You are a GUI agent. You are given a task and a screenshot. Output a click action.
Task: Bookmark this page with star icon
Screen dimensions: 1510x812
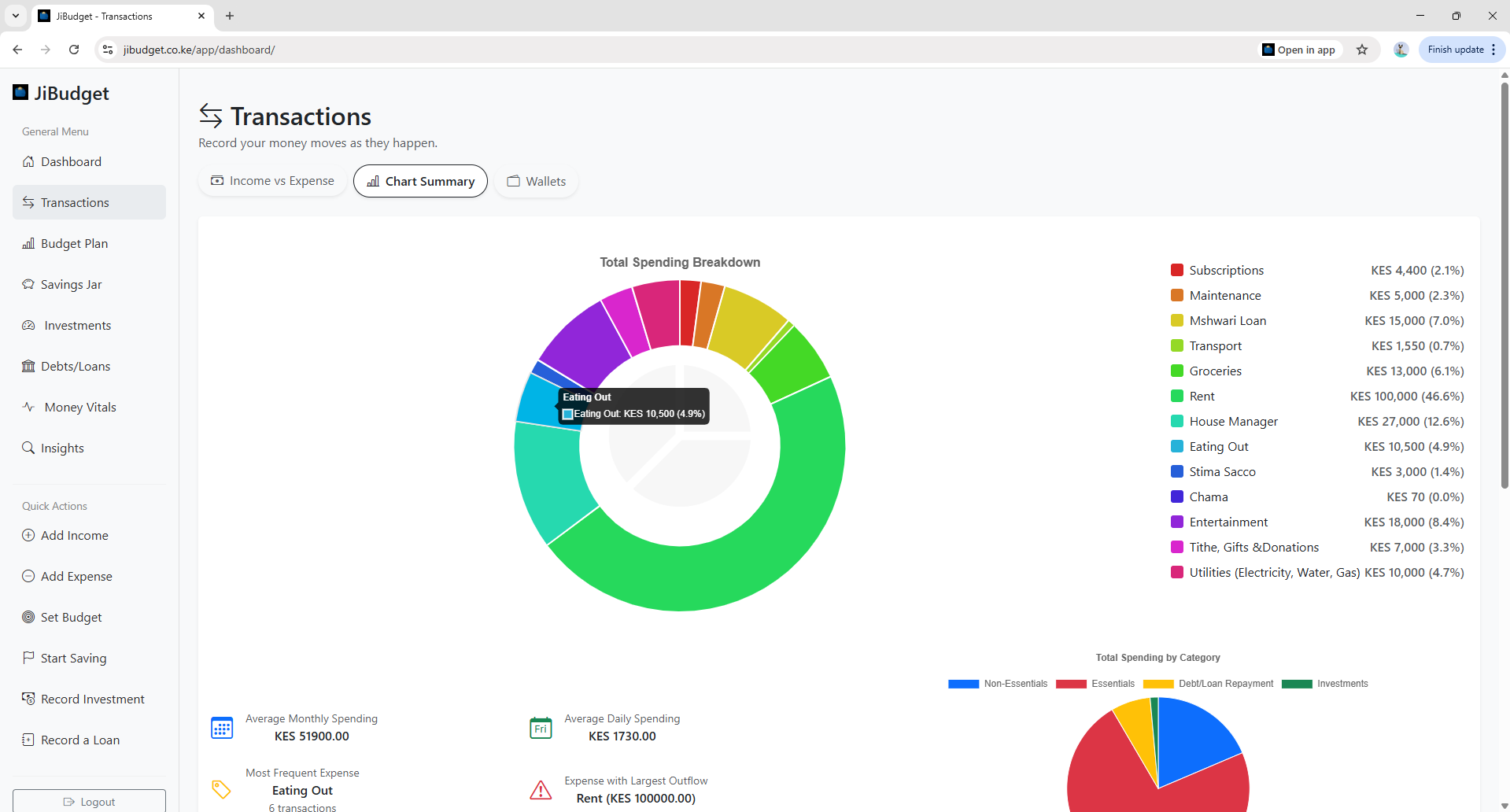pos(1362,50)
